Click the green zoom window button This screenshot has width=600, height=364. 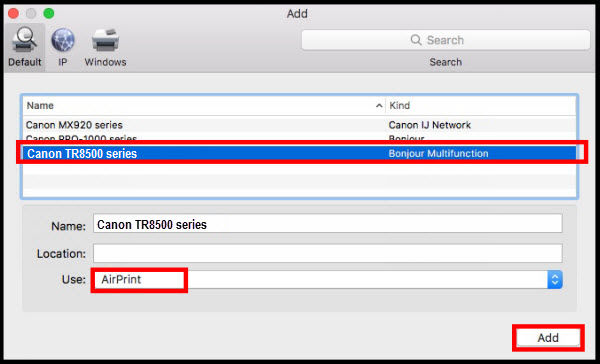(49, 13)
